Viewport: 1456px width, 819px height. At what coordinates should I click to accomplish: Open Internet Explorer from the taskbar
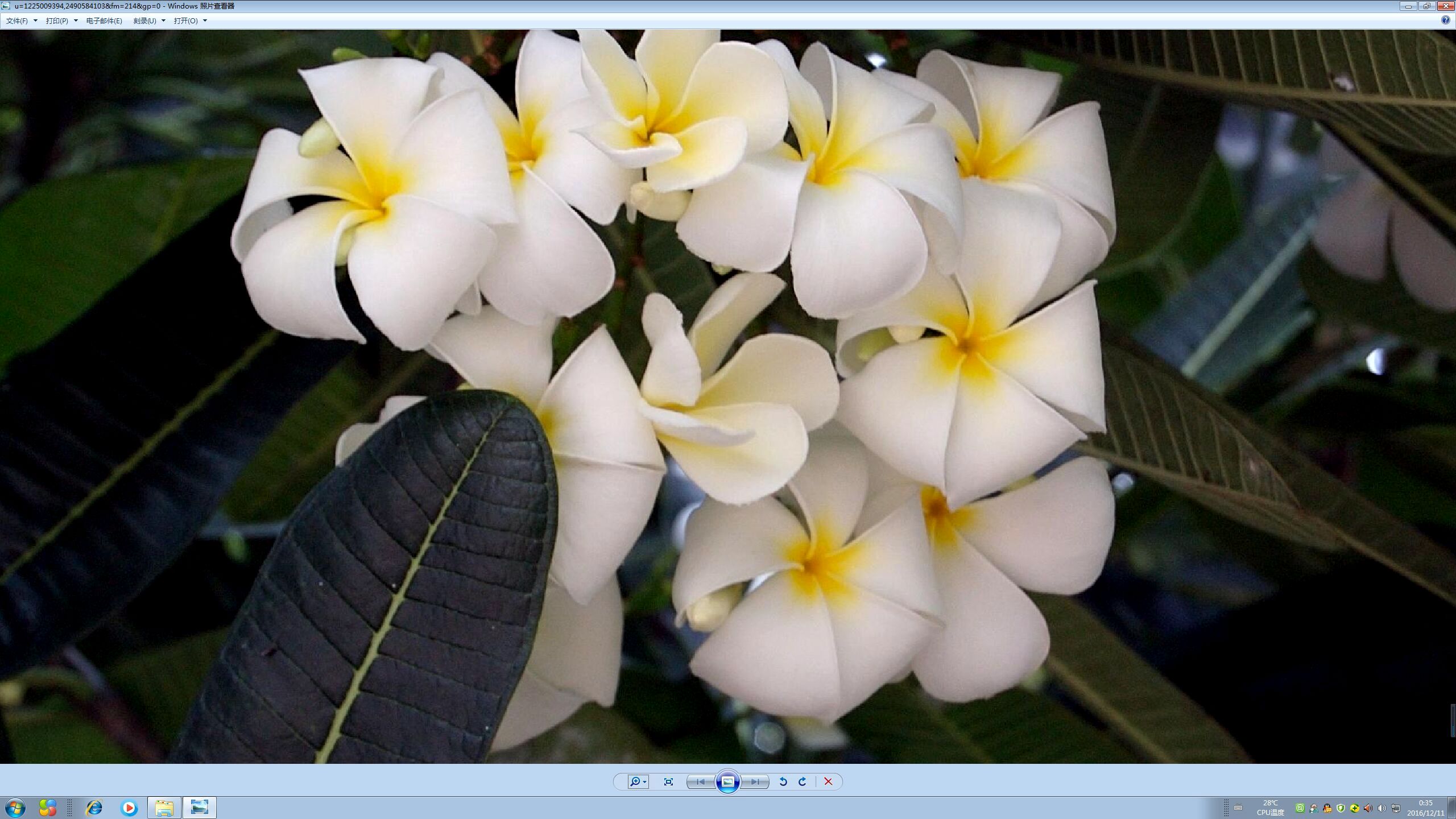coord(94,808)
